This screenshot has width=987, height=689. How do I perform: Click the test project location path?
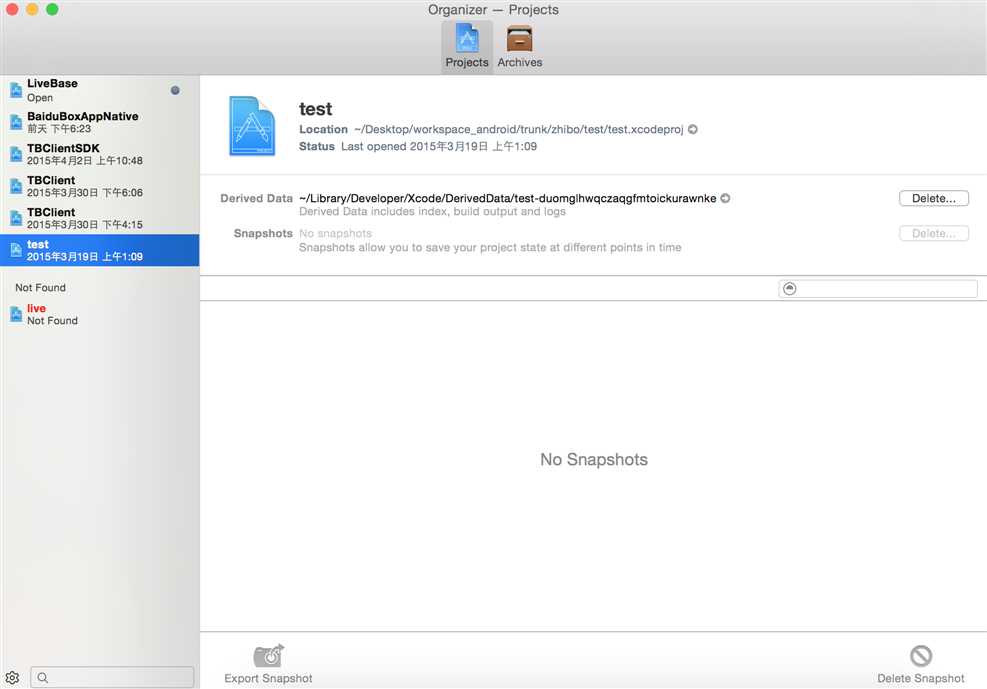519,129
